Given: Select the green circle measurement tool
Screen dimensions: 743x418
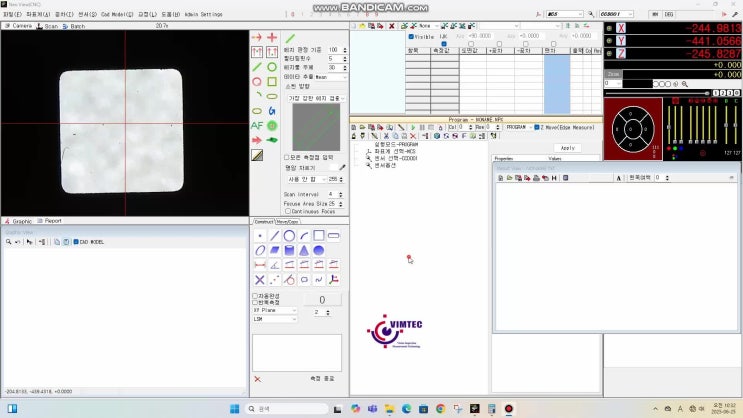Looking at the screenshot, I should [272, 67].
